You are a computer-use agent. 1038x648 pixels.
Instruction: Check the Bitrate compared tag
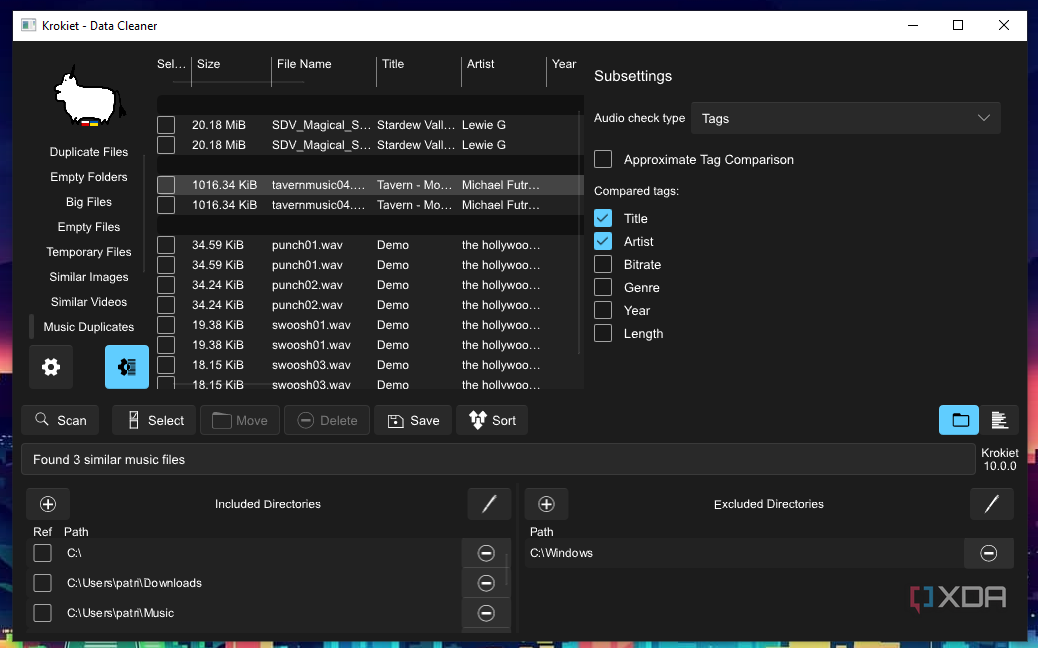tap(603, 265)
